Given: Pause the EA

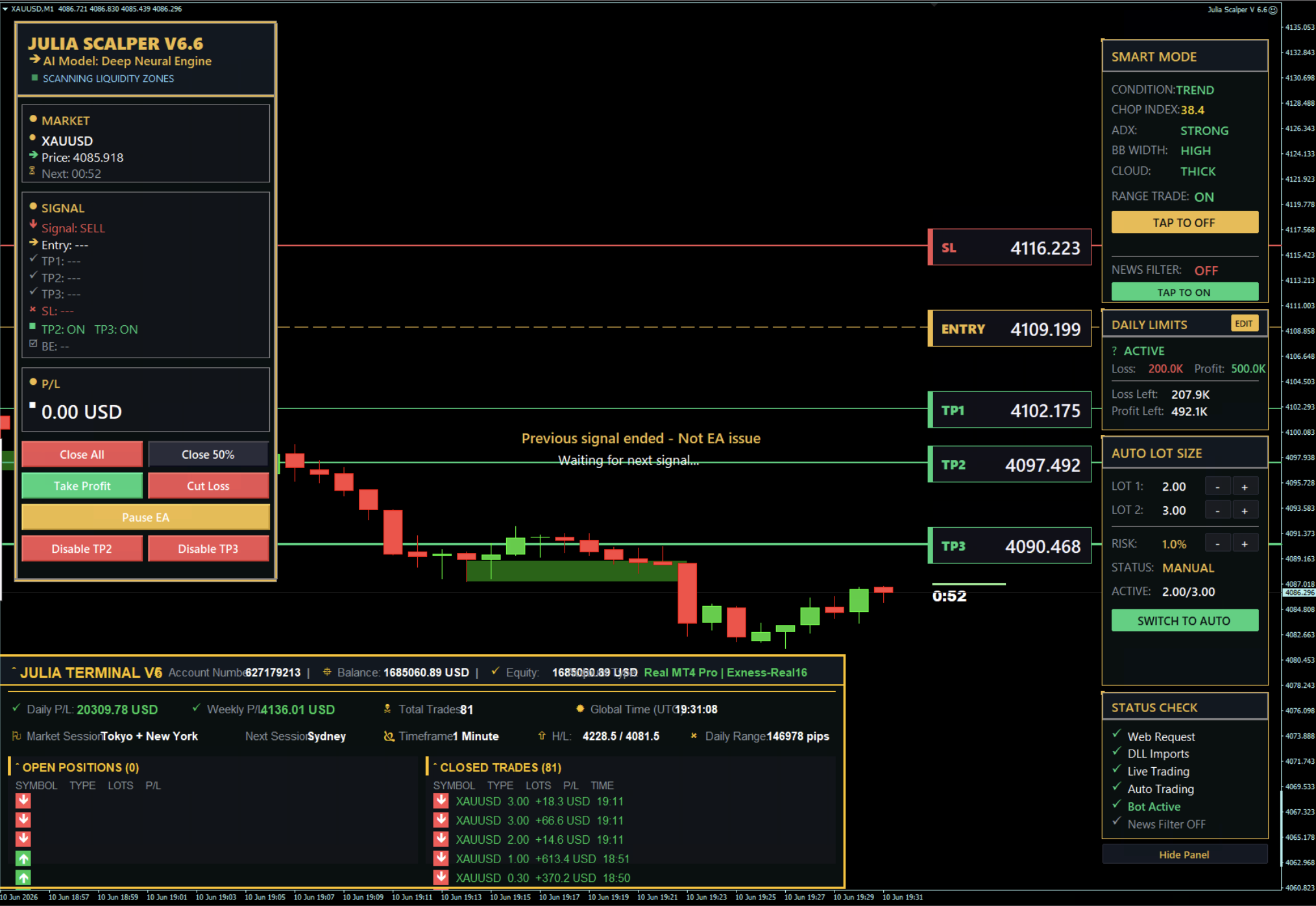Looking at the screenshot, I should [145, 517].
